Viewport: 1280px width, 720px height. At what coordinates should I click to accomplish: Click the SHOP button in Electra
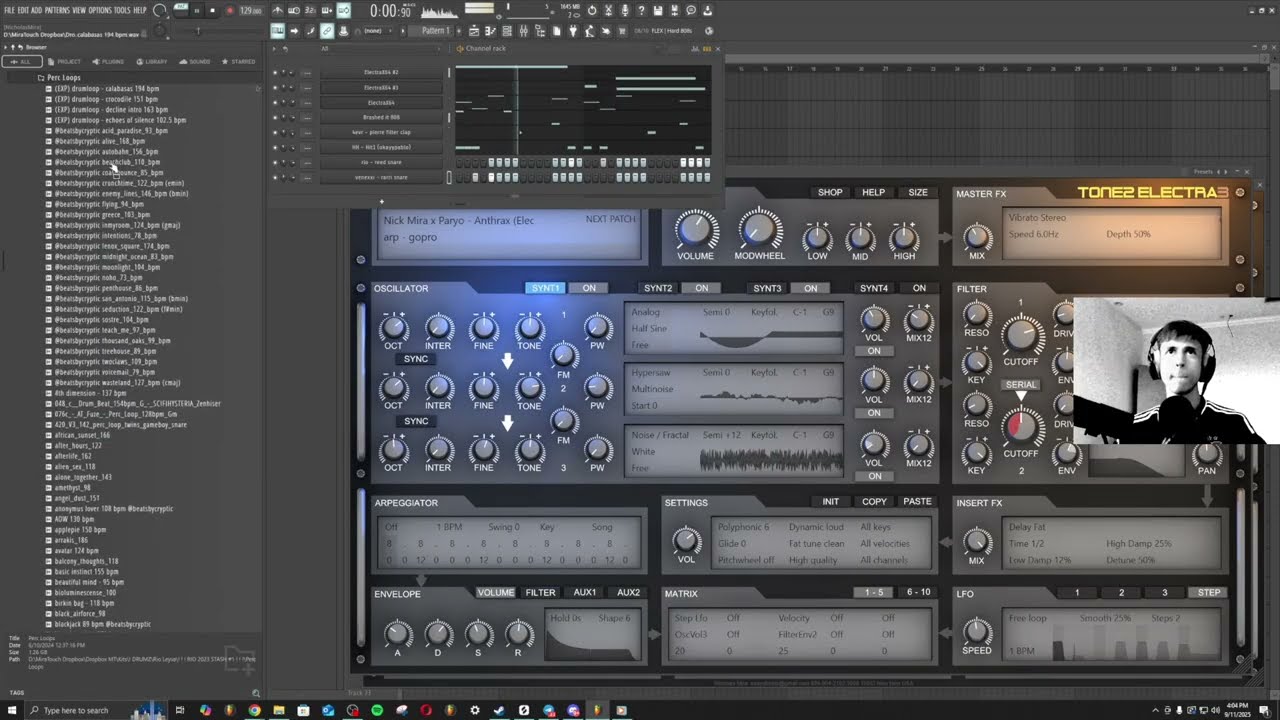click(830, 192)
